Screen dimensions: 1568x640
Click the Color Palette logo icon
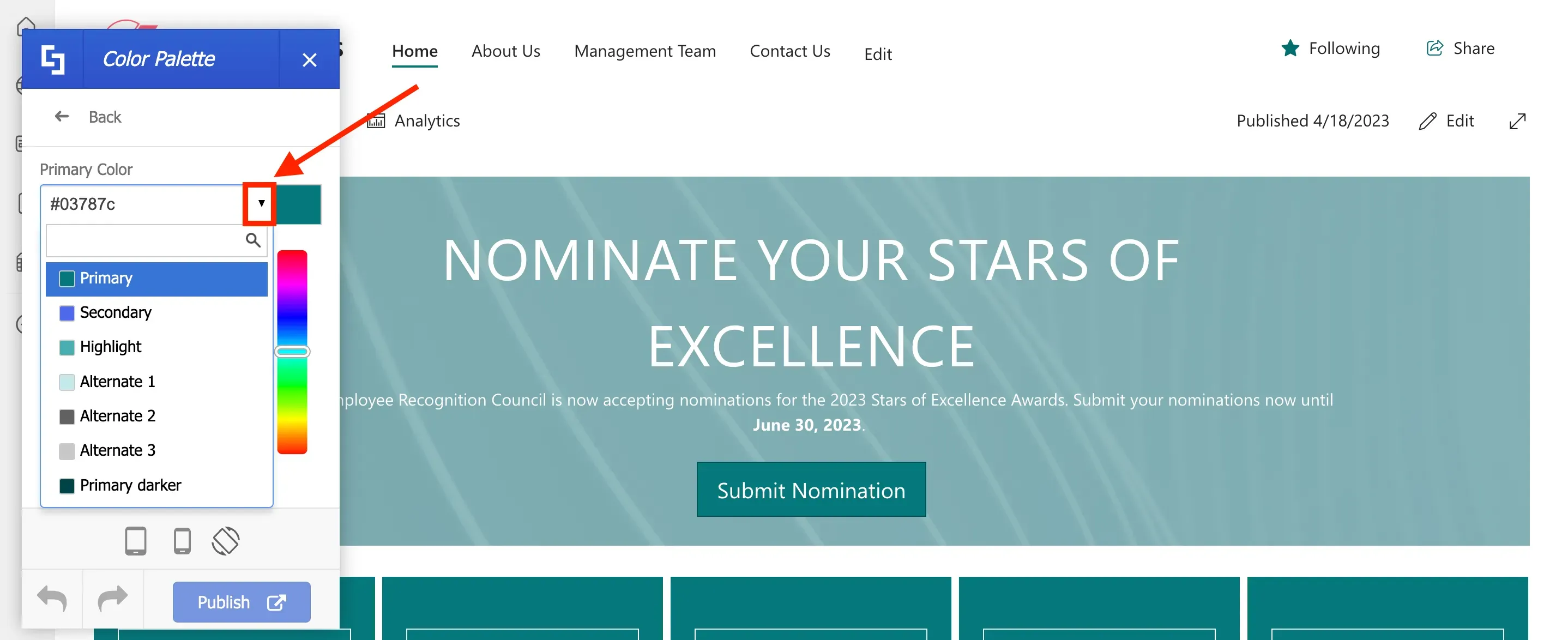click(x=52, y=59)
